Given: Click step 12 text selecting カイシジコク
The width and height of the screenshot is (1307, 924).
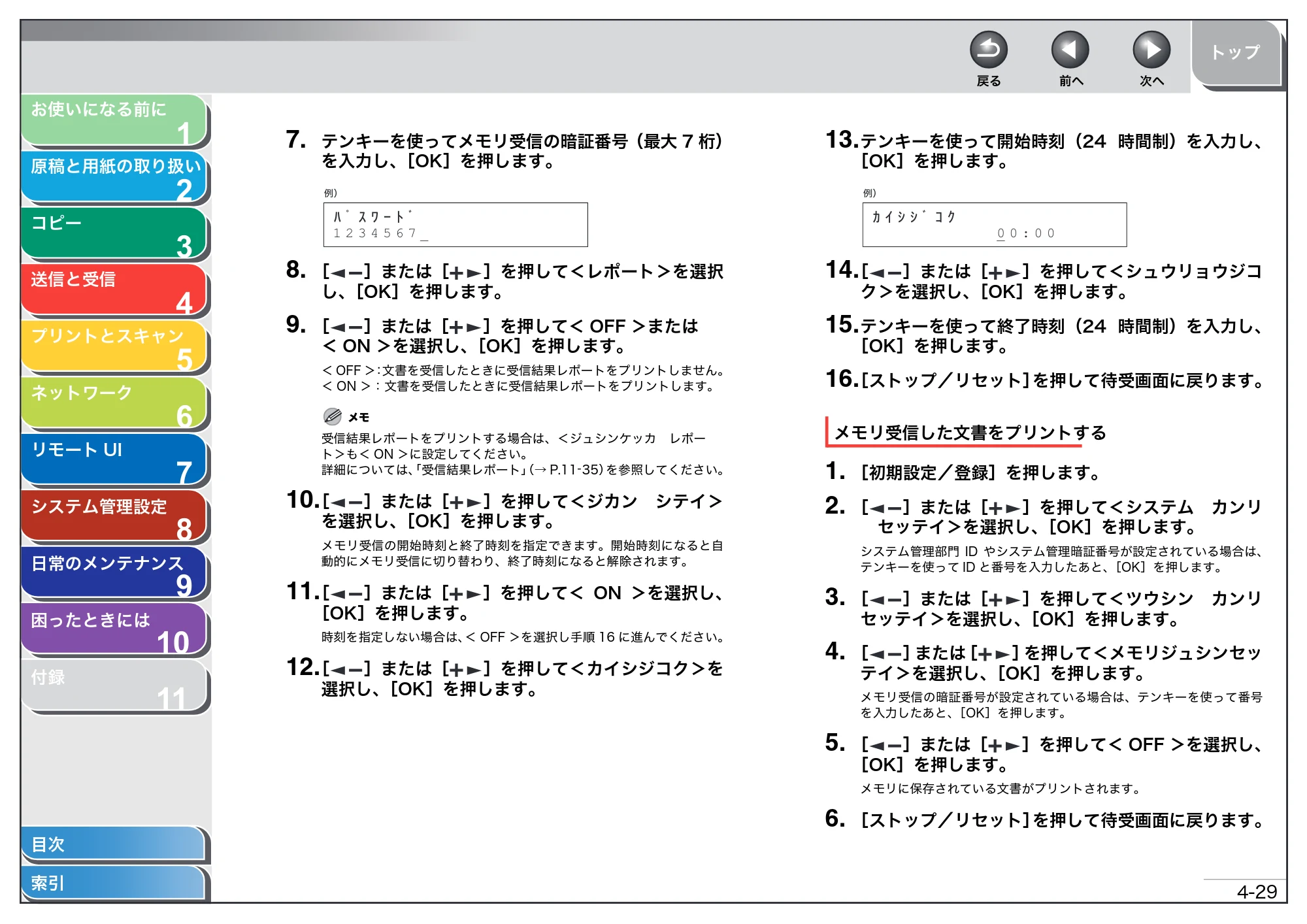Looking at the screenshot, I should [521, 678].
